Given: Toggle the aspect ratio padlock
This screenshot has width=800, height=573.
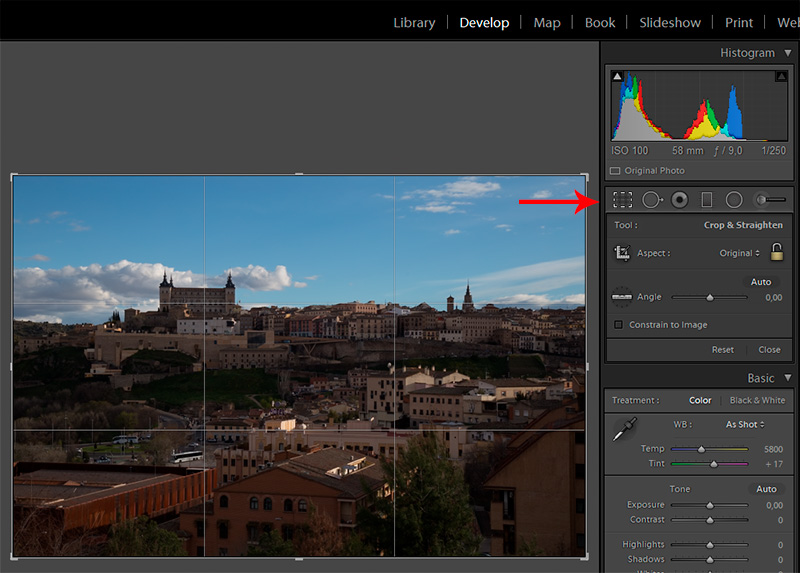Looking at the screenshot, I should [x=777, y=252].
